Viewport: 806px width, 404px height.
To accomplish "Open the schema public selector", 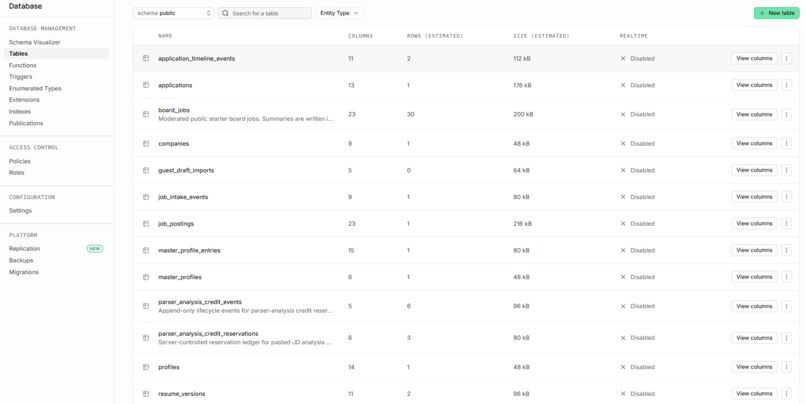I will [173, 13].
